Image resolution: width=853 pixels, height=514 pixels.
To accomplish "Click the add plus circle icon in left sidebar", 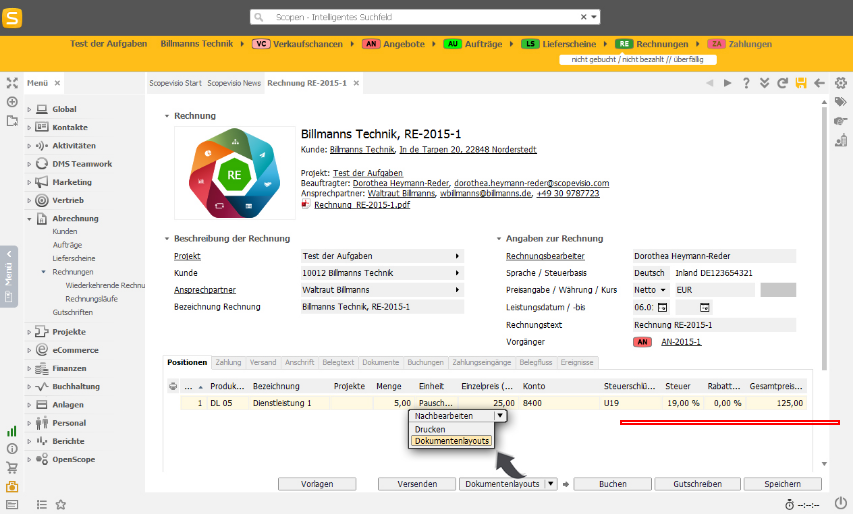I will coord(12,102).
